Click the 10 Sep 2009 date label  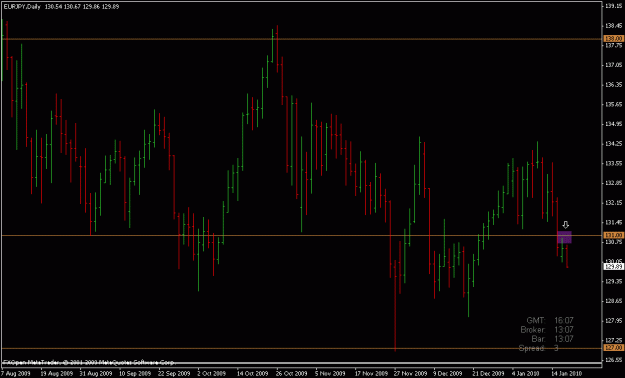tap(135, 374)
